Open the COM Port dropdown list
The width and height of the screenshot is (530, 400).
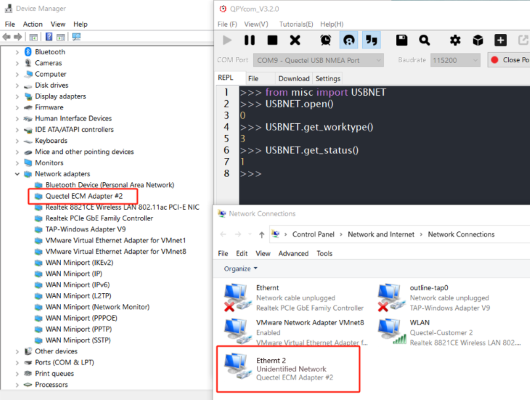point(318,60)
